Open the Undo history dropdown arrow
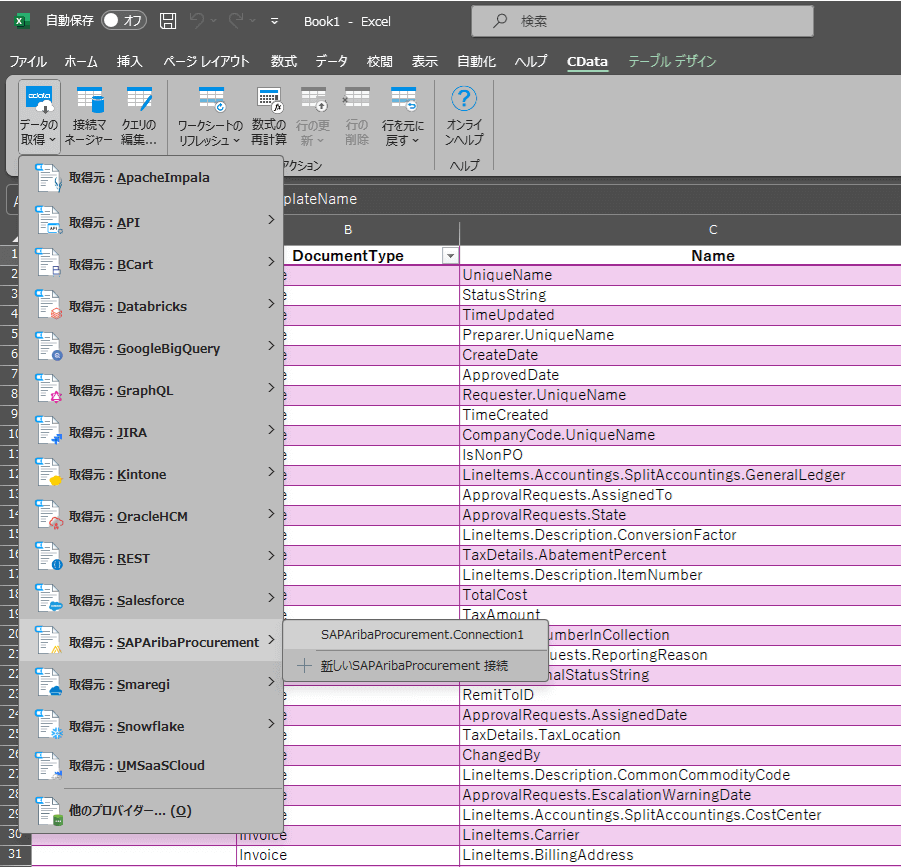Screen dimensions: 901x867 click(213, 21)
